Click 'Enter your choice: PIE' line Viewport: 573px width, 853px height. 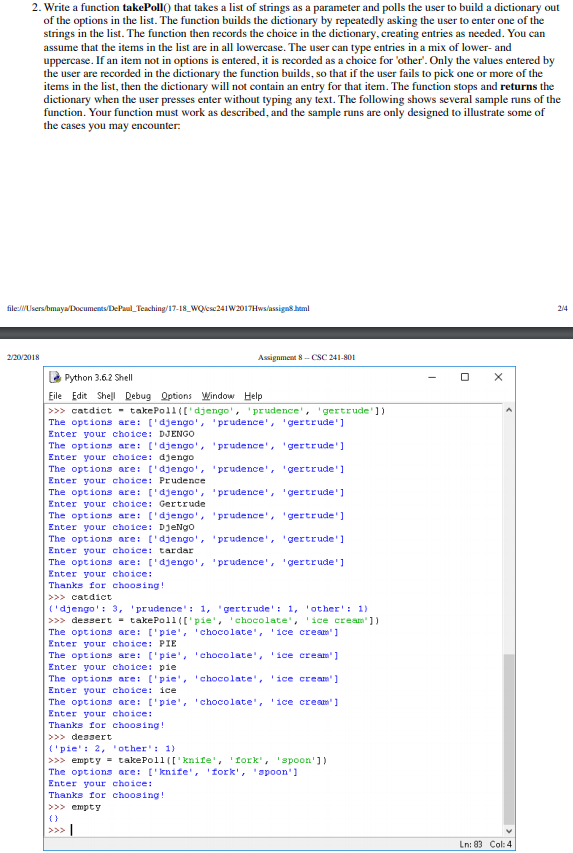113,644
